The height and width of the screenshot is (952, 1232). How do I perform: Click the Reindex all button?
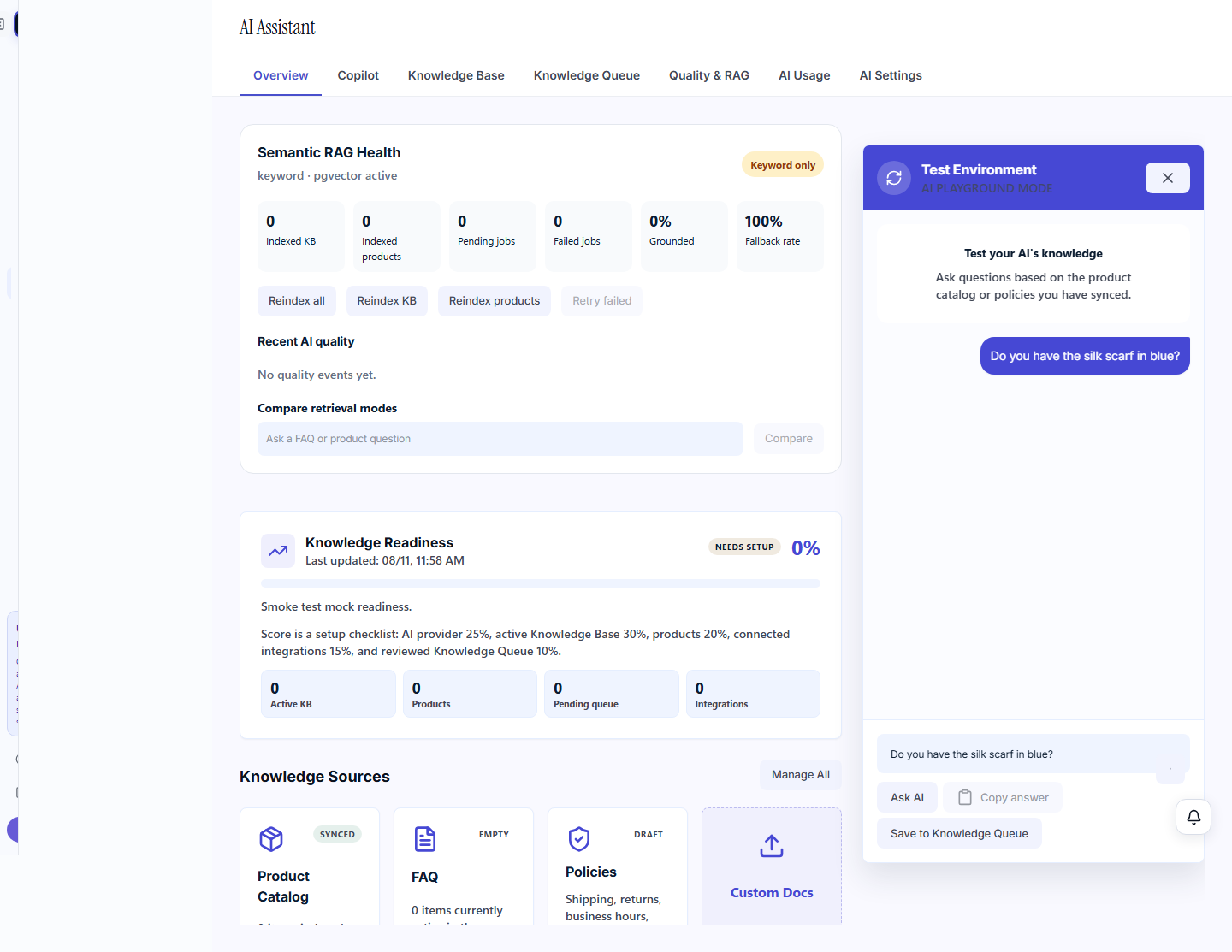297,301
